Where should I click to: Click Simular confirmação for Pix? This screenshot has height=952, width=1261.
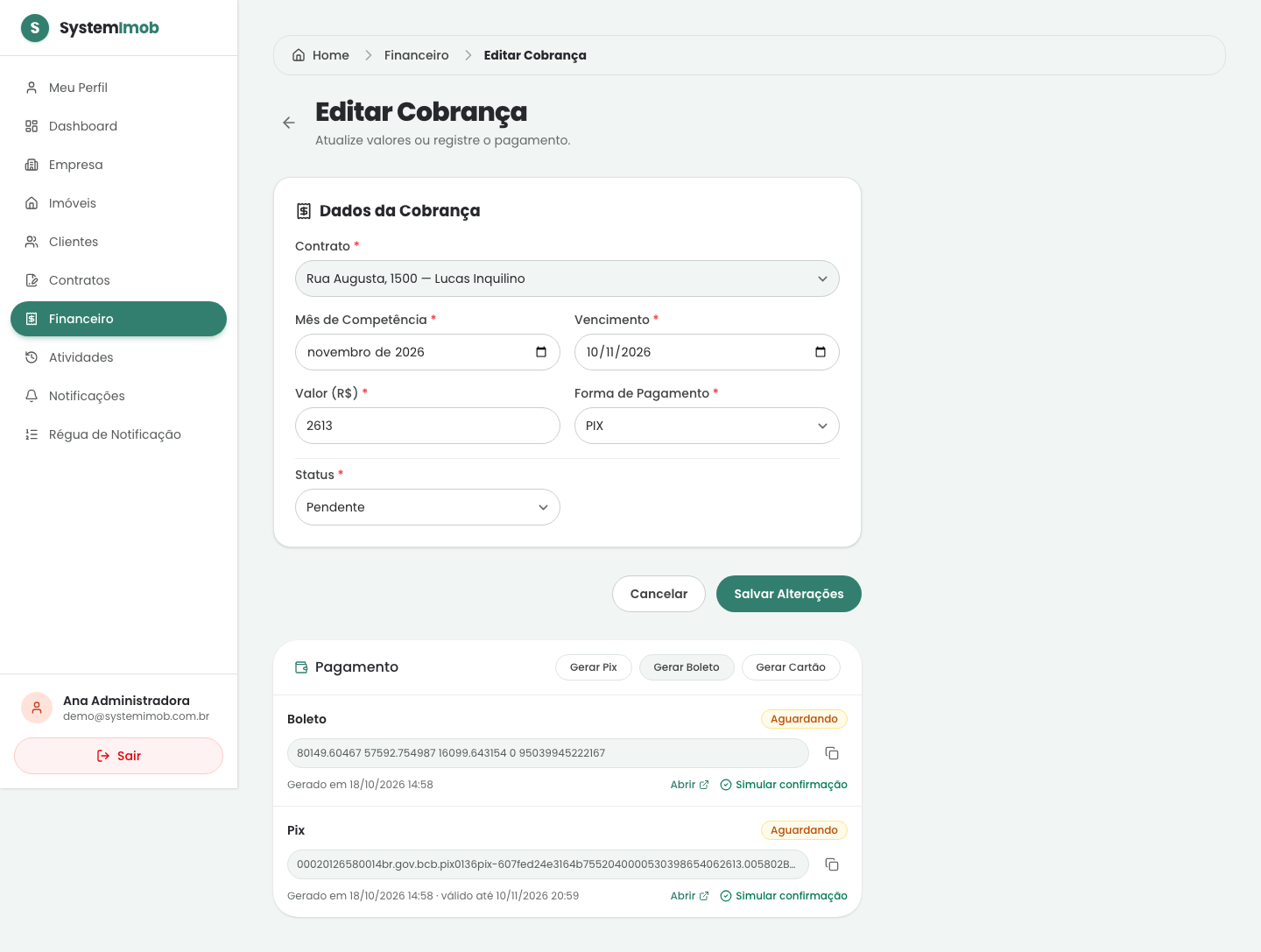pos(784,896)
